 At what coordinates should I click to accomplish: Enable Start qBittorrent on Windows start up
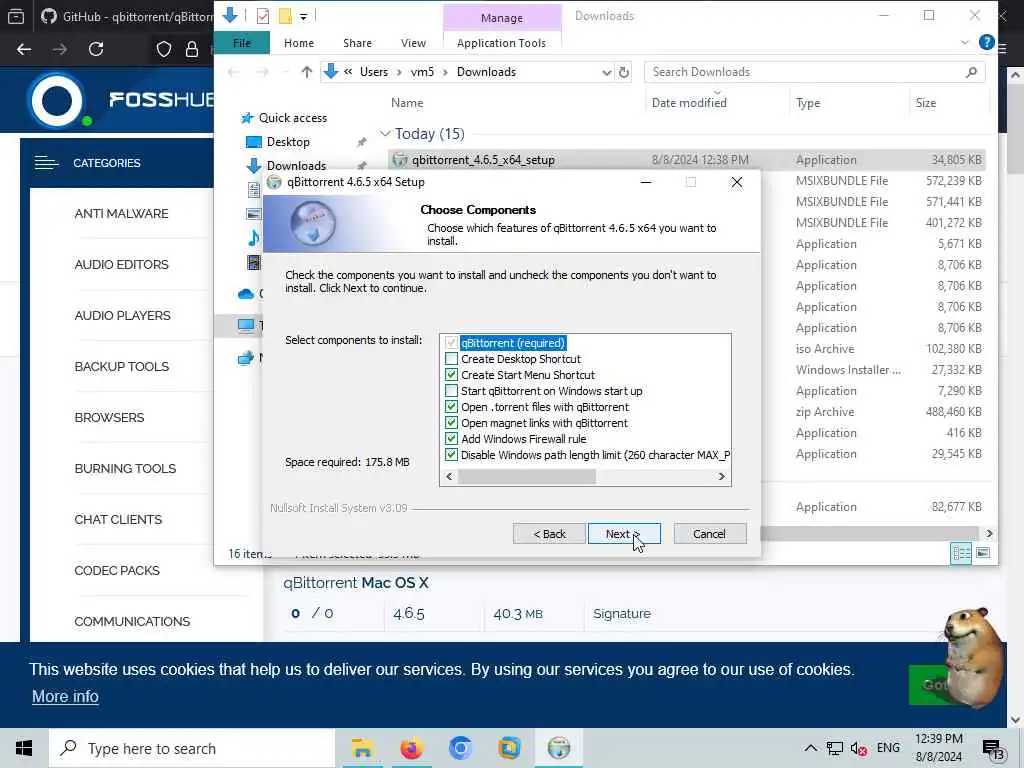pos(451,391)
